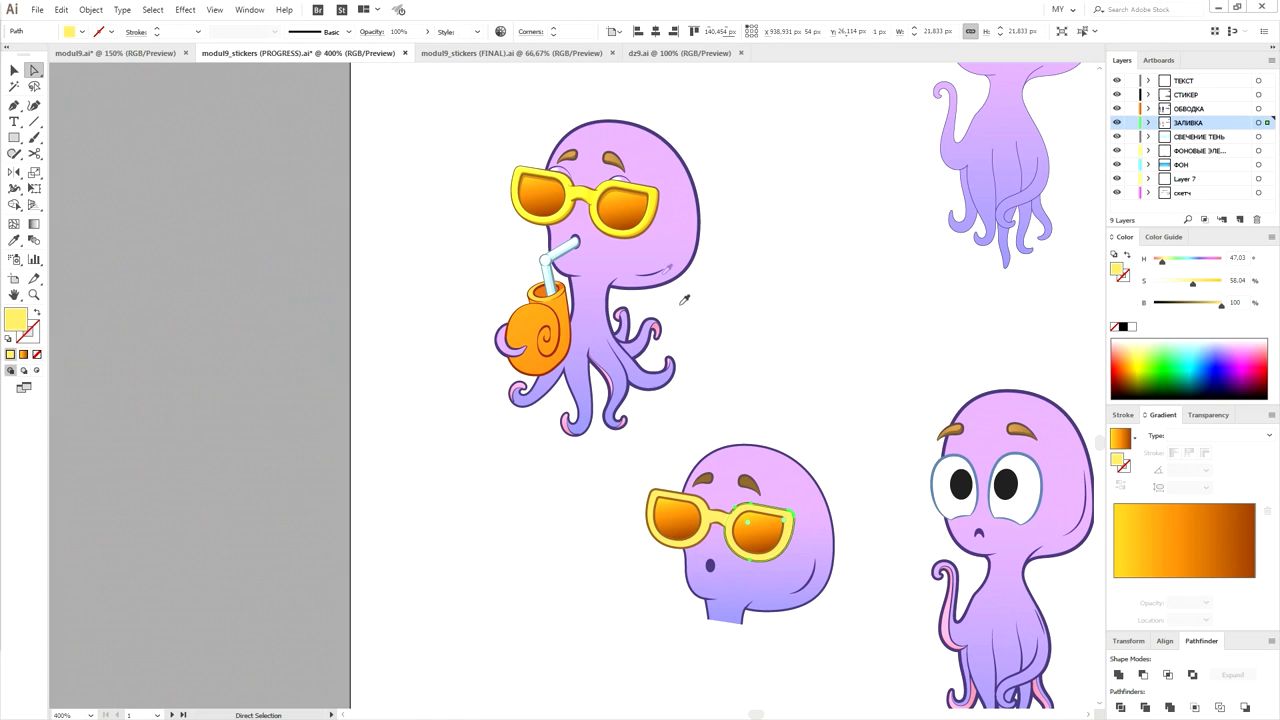Choose the Zoom tool magnifier
The width and height of the screenshot is (1280, 720).
(x=34, y=295)
